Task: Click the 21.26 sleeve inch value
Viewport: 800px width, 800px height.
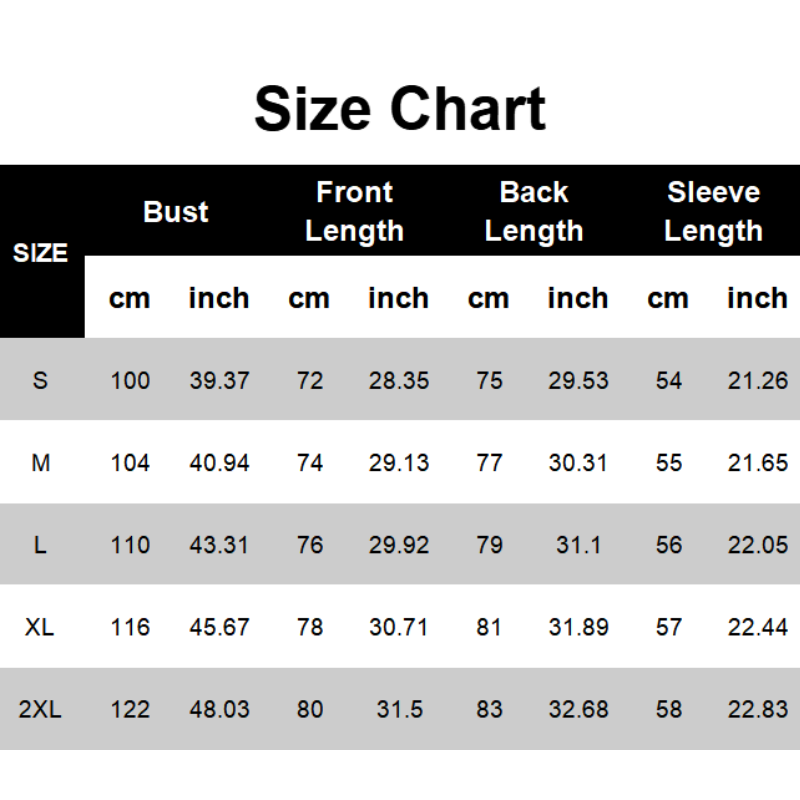Action: tap(757, 380)
